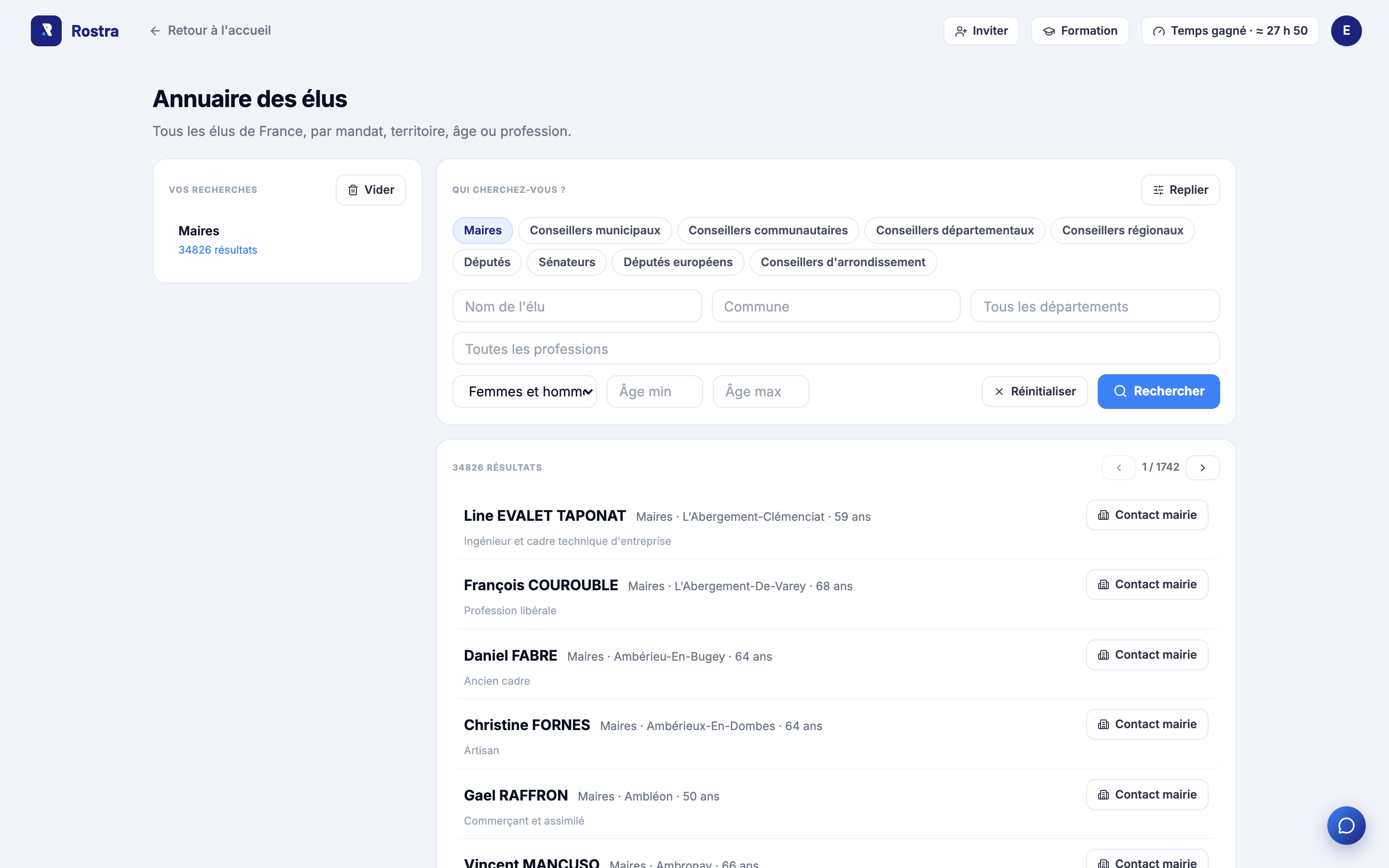Click the Rostra brand name
This screenshot has width=1389, height=868.
pyautogui.click(x=95, y=31)
